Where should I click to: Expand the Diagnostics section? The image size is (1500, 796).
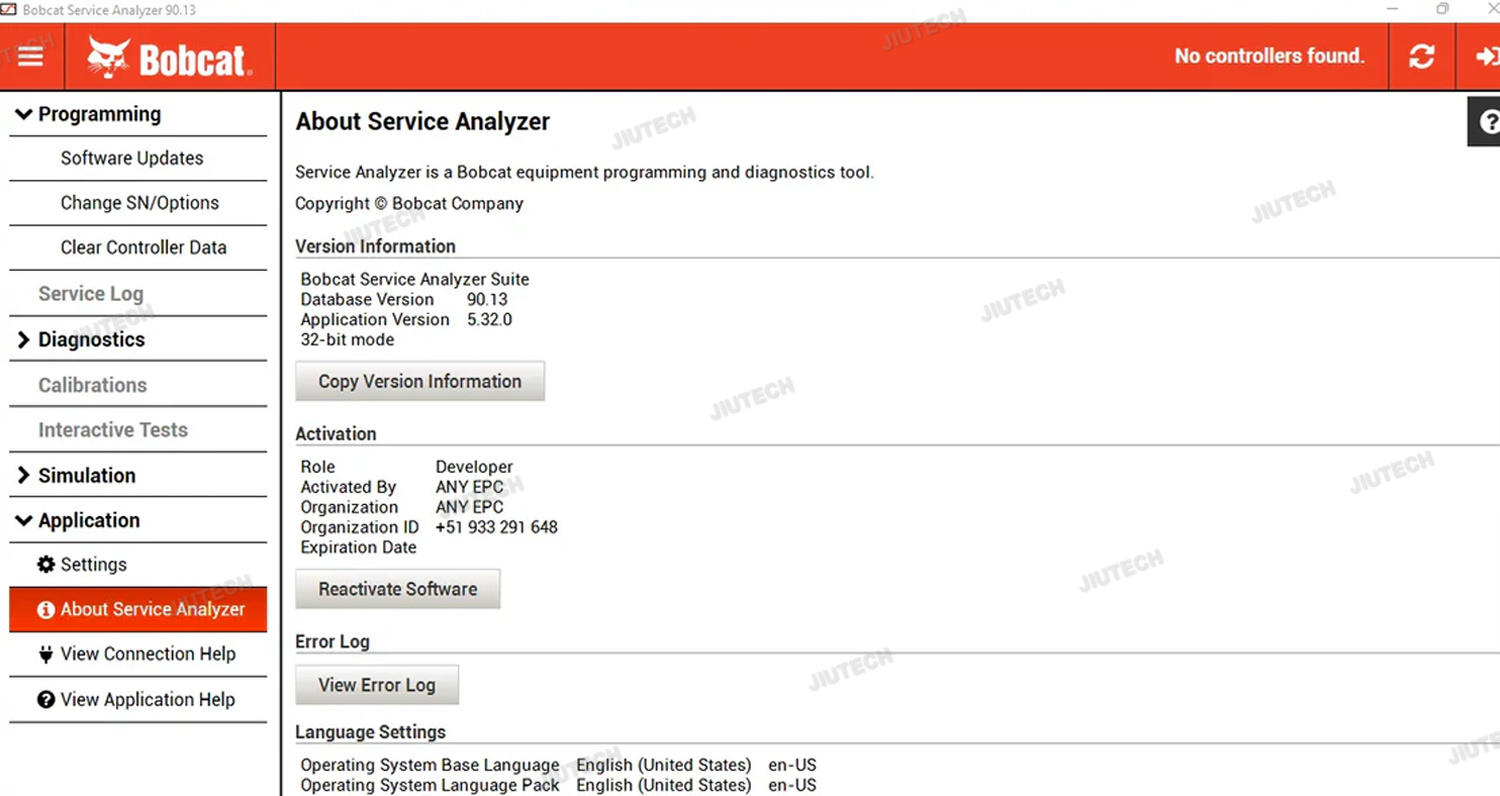click(x=138, y=339)
